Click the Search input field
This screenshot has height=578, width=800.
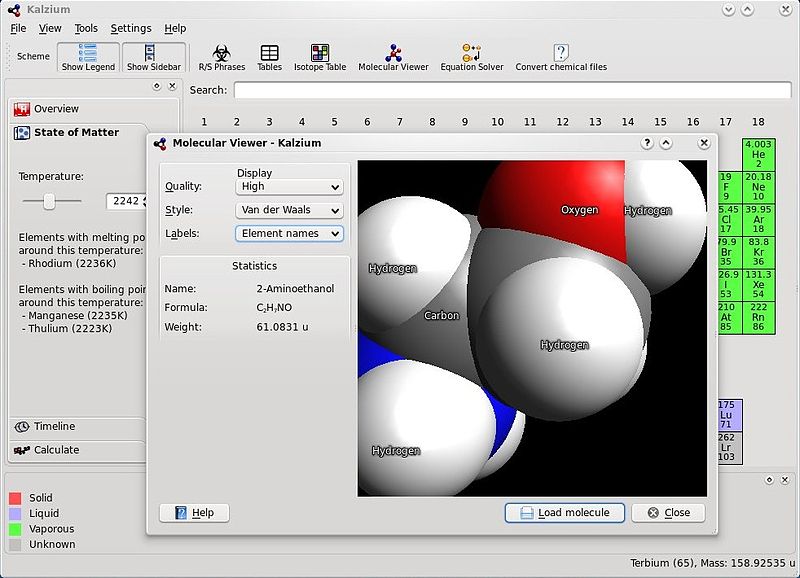pos(512,90)
